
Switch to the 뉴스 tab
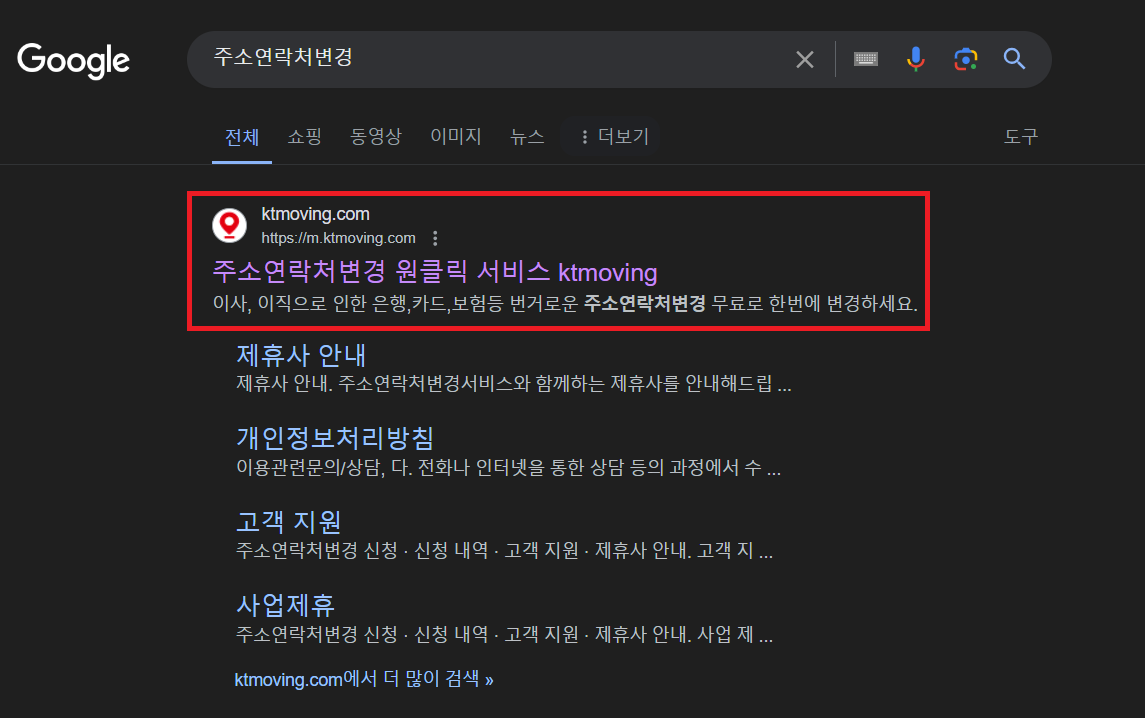click(x=527, y=137)
